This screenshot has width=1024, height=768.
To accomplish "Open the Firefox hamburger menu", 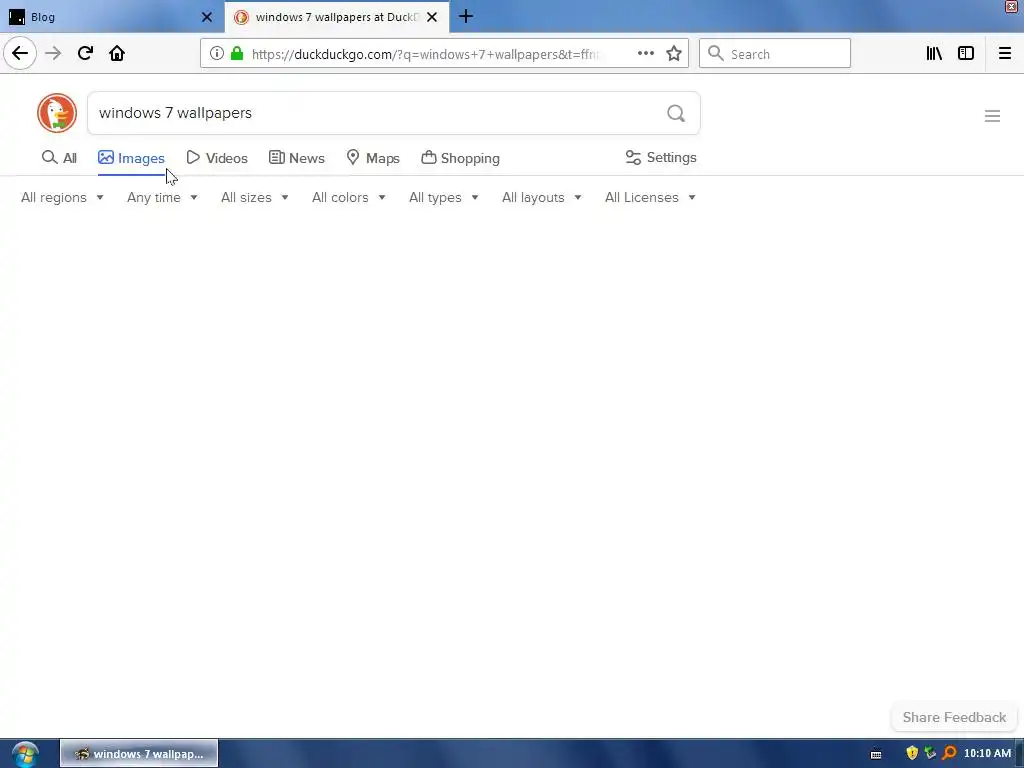I will click(1004, 54).
